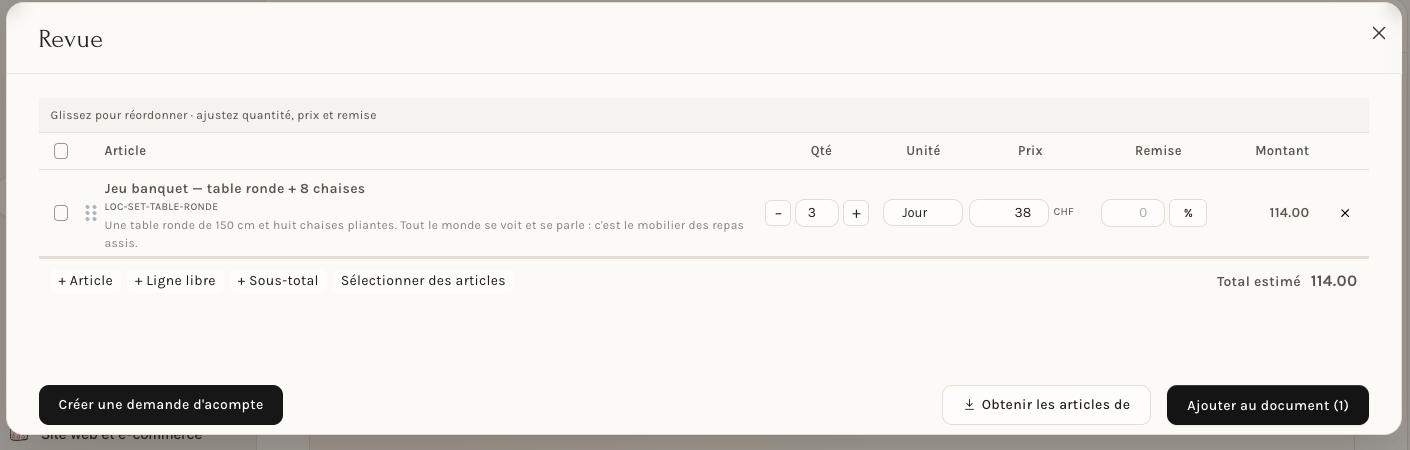Close the Revue dialog with the X icon
The width and height of the screenshot is (1410, 450).
coord(1379,33)
